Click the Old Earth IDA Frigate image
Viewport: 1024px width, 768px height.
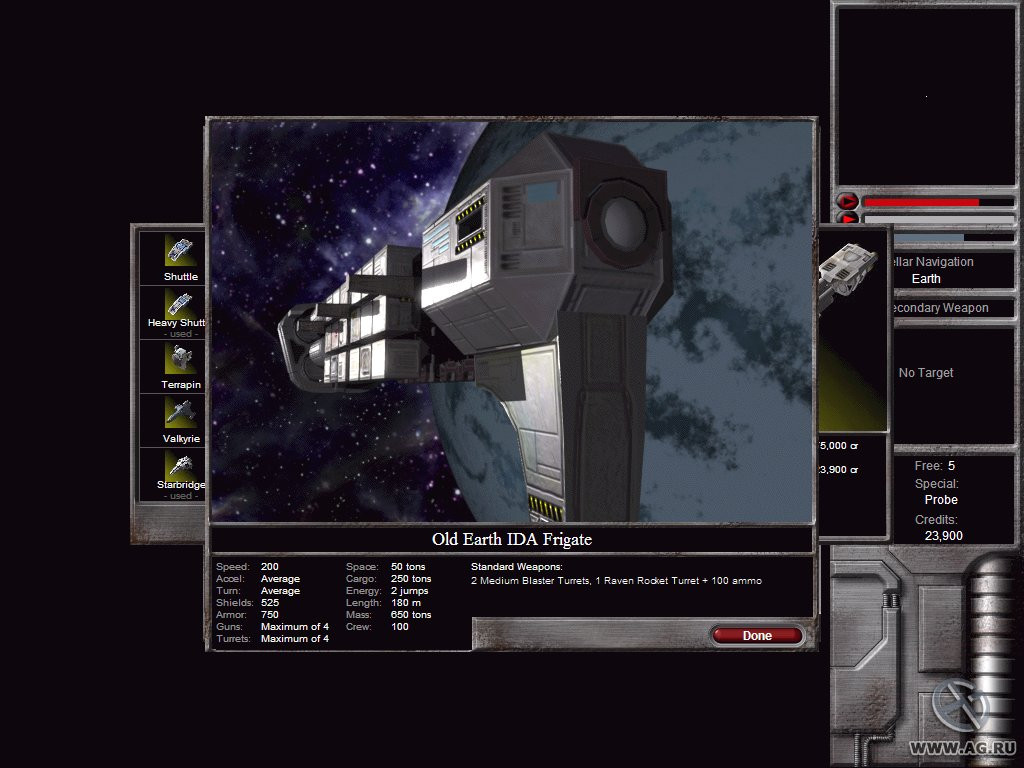(512, 321)
